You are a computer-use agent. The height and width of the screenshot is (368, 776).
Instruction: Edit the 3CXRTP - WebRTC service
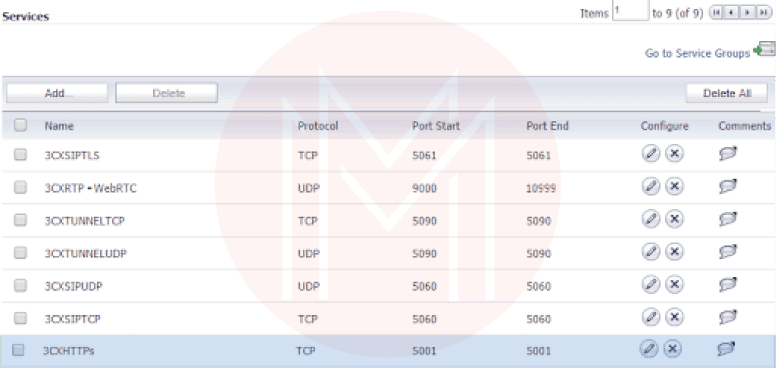(x=651, y=186)
